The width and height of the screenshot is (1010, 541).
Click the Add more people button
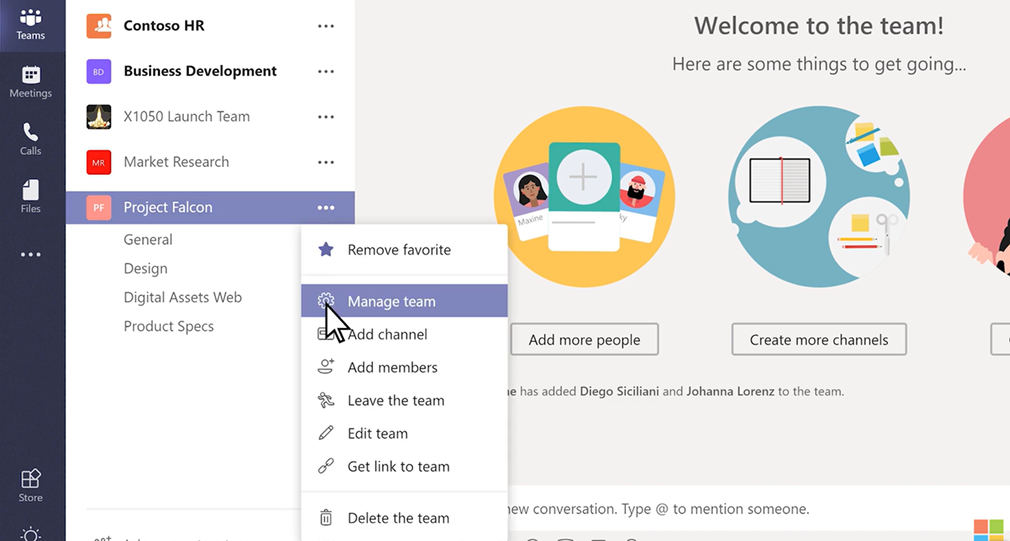584,339
